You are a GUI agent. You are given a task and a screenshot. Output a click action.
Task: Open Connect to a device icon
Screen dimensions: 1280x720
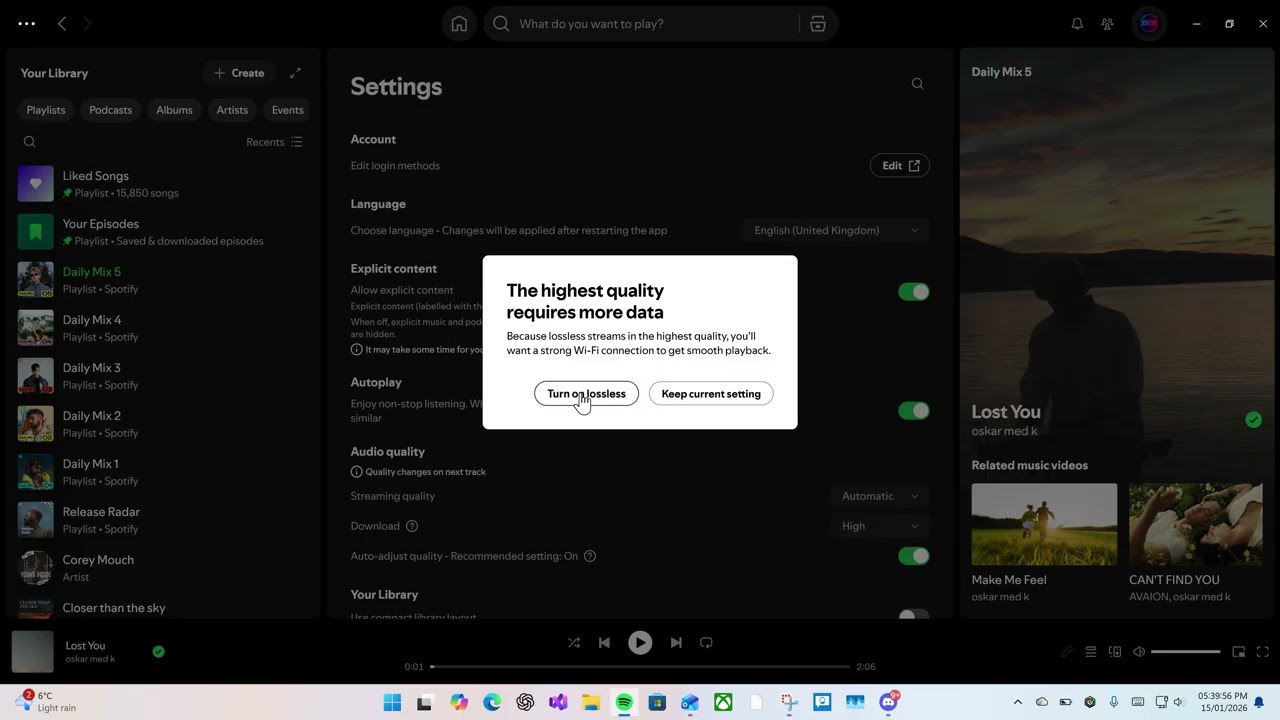(x=1115, y=652)
